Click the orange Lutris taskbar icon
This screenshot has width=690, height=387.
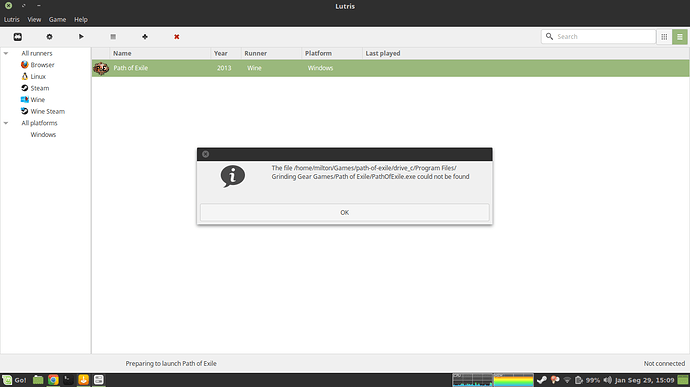[x=83, y=380]
